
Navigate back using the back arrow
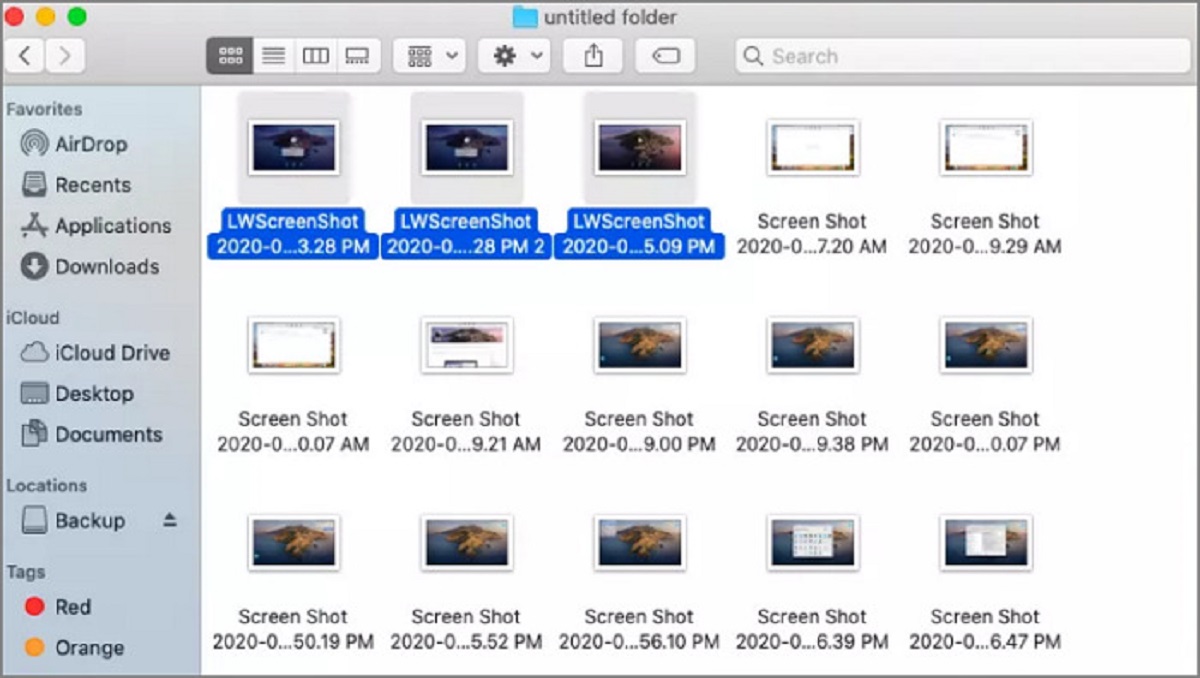pos(25,56)
